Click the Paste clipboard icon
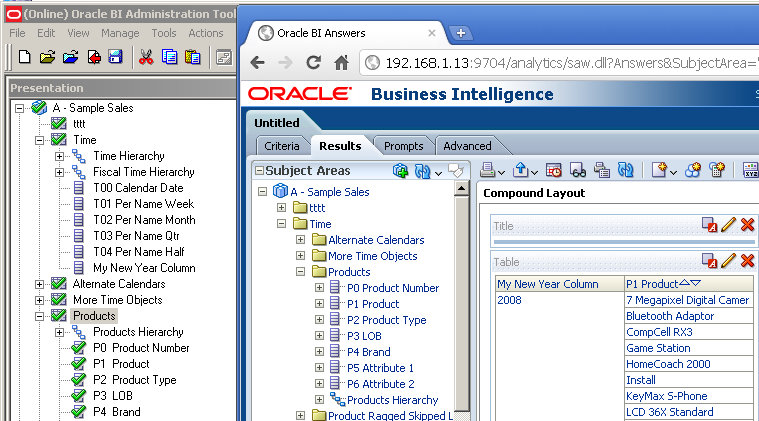This screenshot has height=421, width=759. [193, 57]
